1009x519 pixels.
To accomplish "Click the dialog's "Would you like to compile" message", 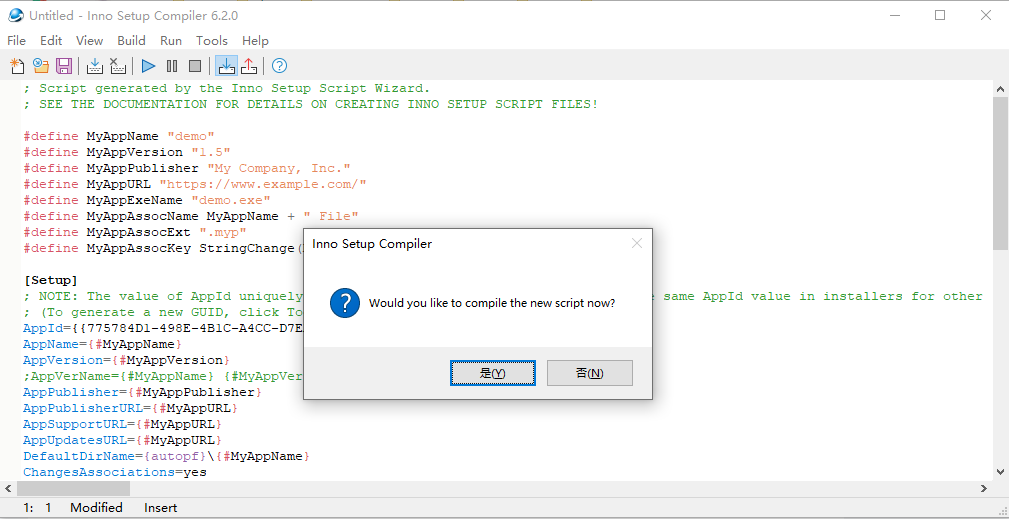I will tap(492, 303).
